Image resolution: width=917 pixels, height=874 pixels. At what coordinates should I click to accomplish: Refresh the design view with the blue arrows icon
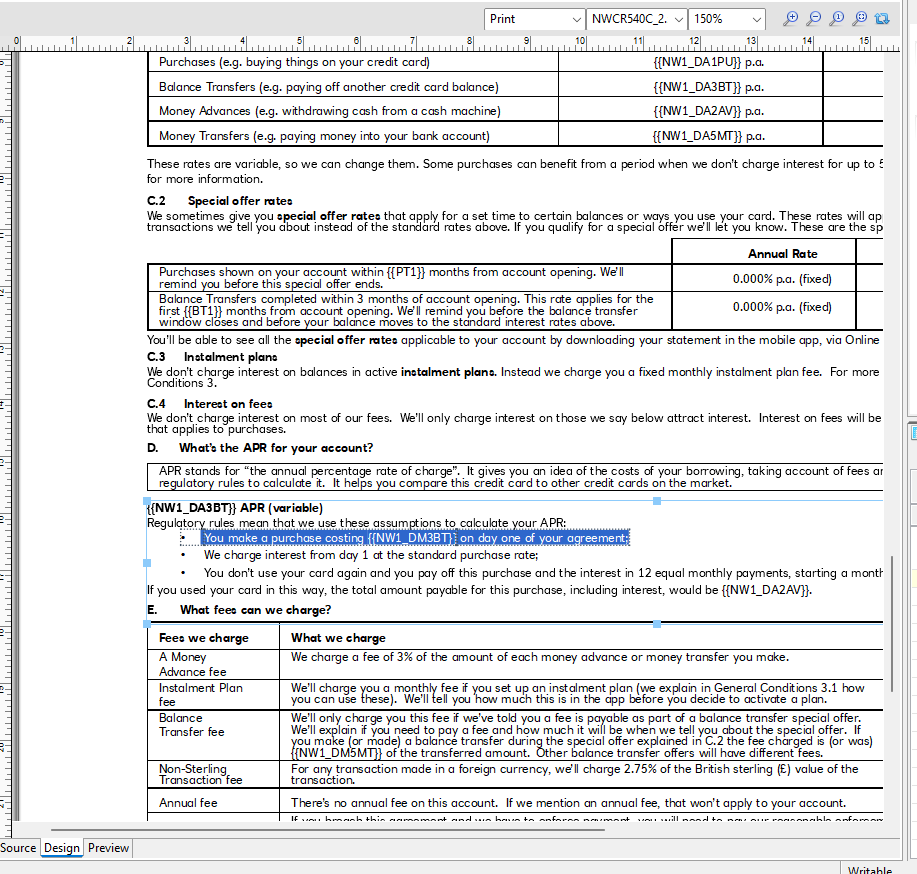coord(881,19)
